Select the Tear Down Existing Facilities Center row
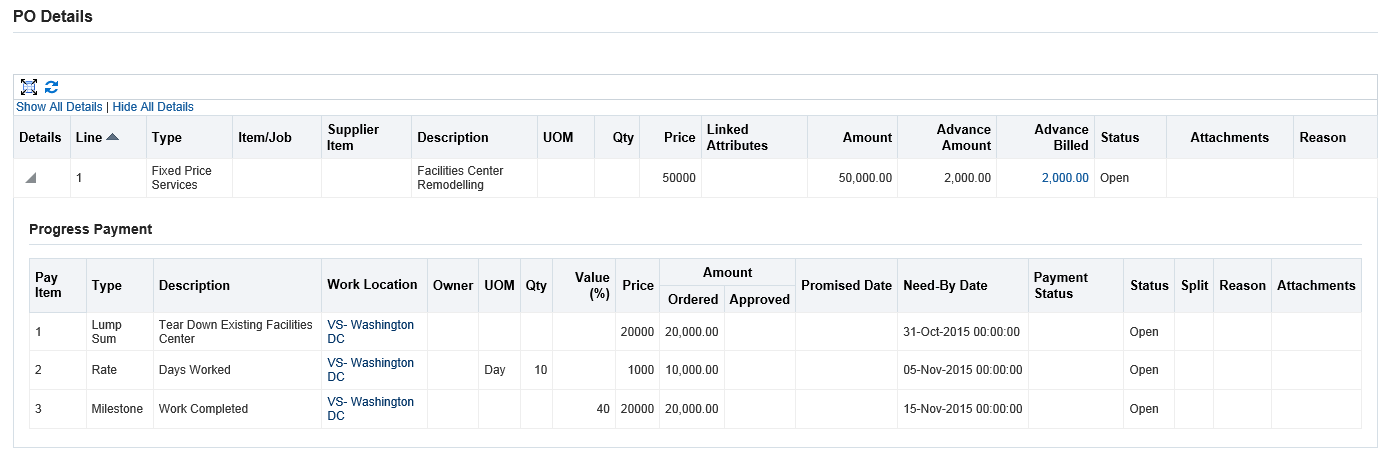The image size is (1384, 468). 235,331
